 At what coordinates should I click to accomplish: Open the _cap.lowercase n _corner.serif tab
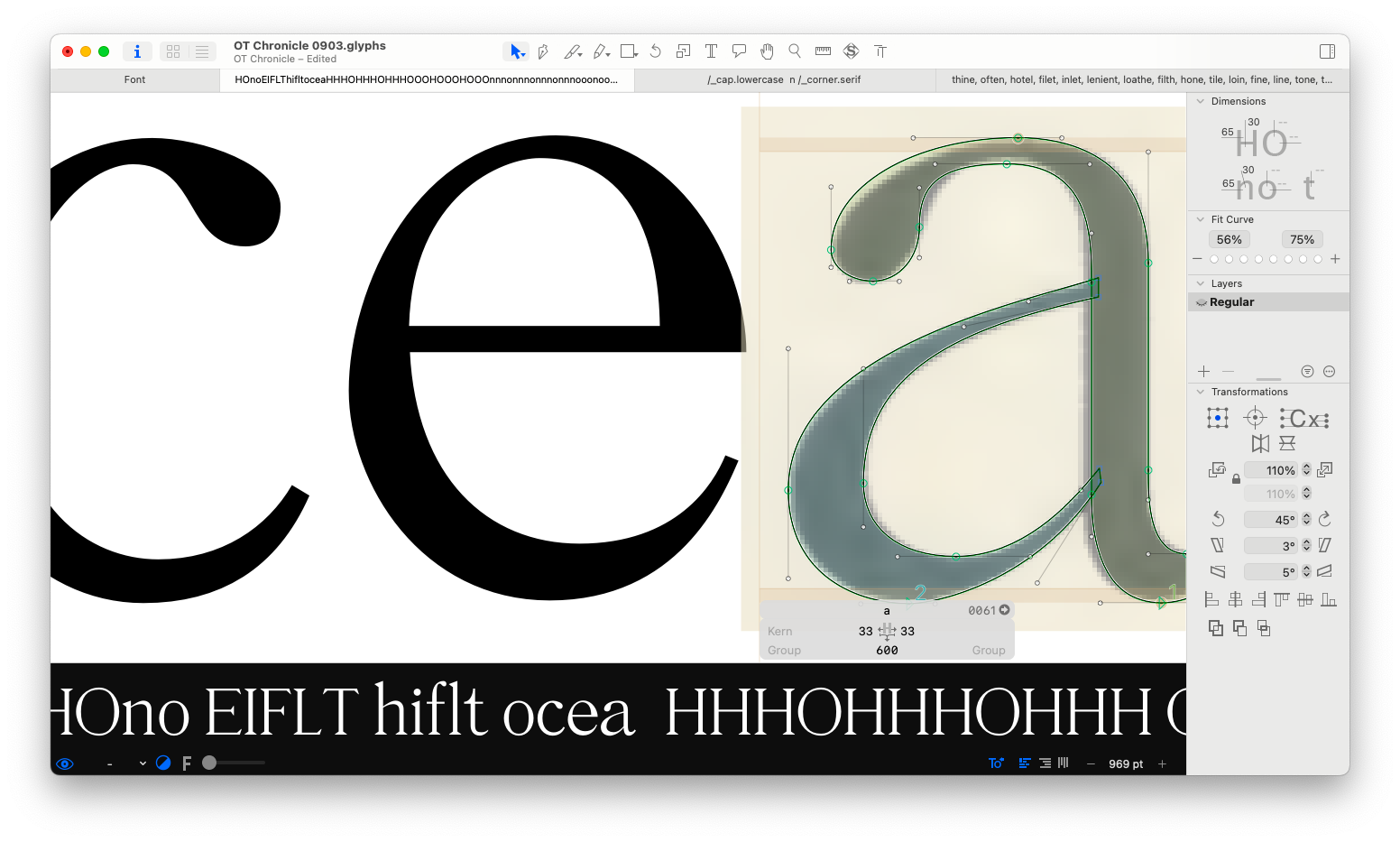click(784, 79)
